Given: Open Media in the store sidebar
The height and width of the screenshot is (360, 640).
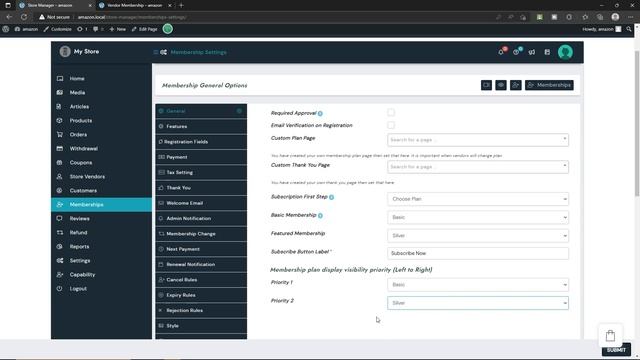Looking at the screenshot, I should coord(101,93).
